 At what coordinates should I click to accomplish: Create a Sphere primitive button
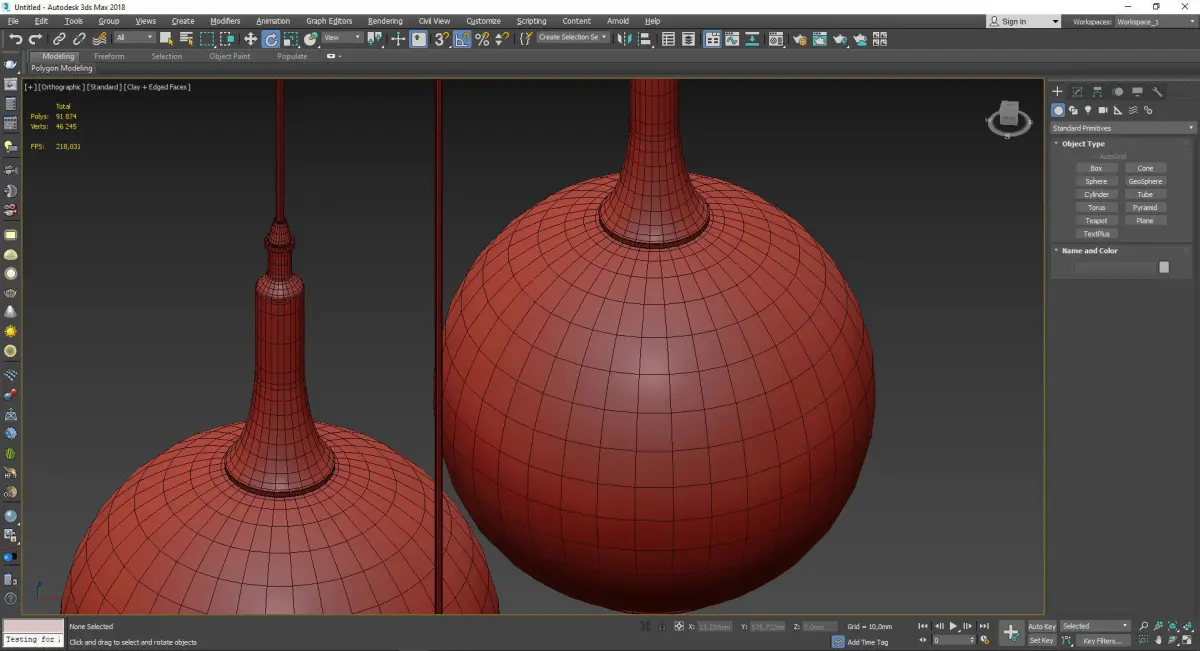click(1096, 181)
